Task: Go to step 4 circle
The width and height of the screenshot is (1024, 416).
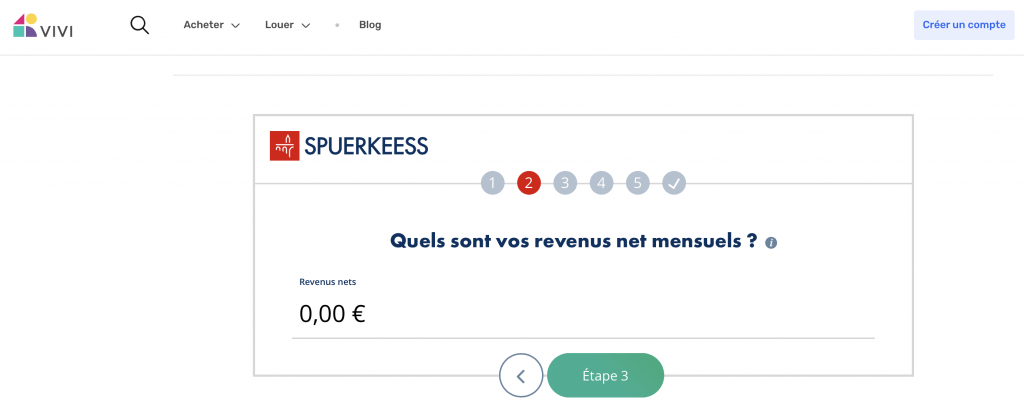Action: point(602,183)
